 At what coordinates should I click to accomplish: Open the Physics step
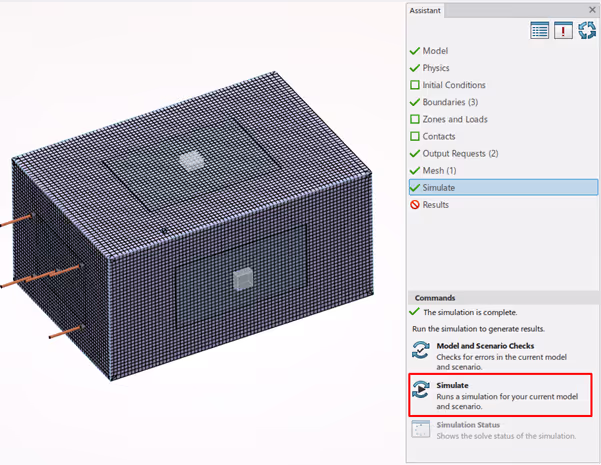[x=436, y=68]
